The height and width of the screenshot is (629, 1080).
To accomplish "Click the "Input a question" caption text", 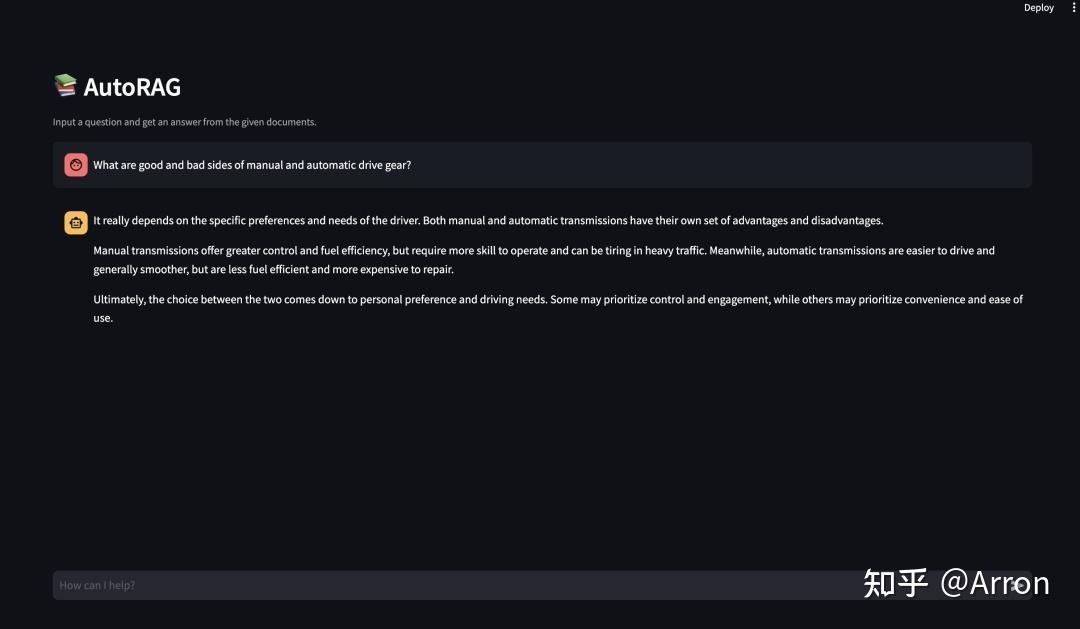I will click(x=184, y=122).
